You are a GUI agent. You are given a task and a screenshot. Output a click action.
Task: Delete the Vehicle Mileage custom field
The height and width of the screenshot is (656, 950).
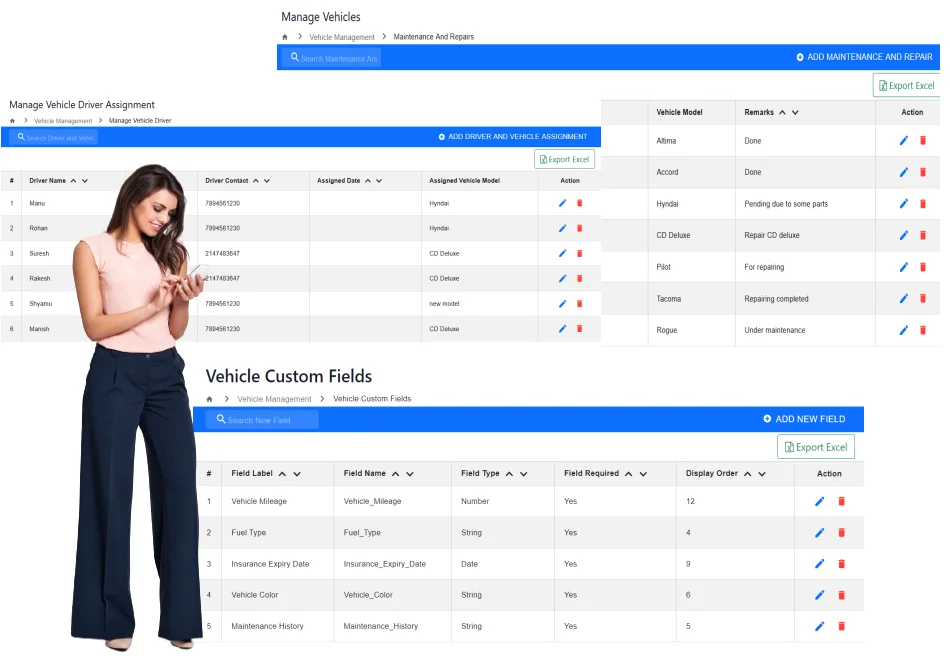[x=841, y=501]
